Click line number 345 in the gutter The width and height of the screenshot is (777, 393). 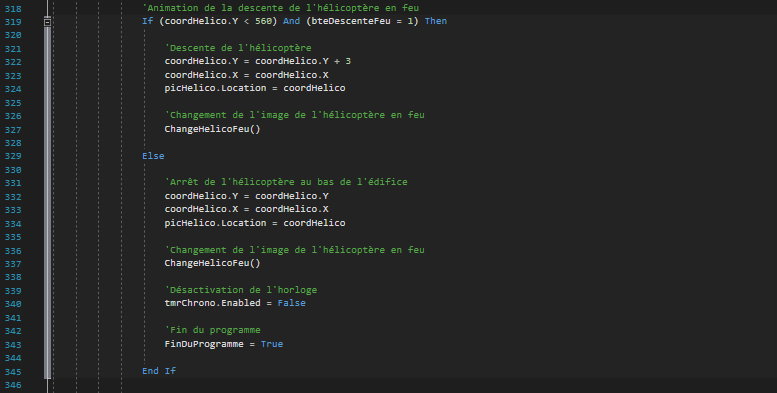coord(13,372)
